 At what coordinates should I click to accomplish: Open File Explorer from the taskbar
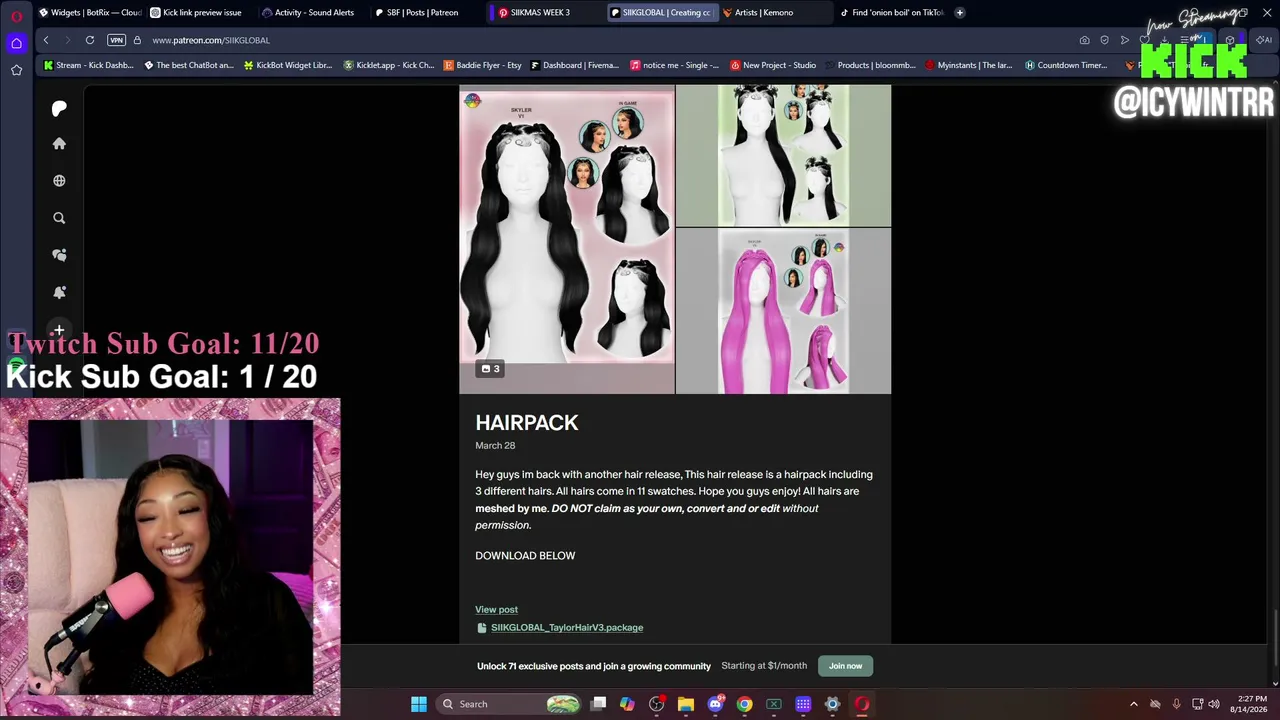686,704
